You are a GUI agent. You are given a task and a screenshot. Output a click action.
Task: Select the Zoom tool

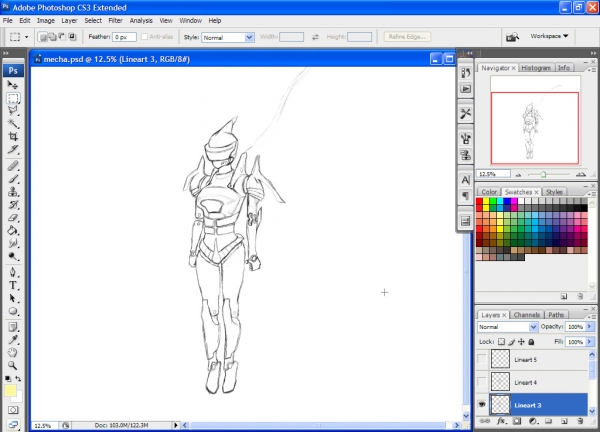(x=13, y=365)
